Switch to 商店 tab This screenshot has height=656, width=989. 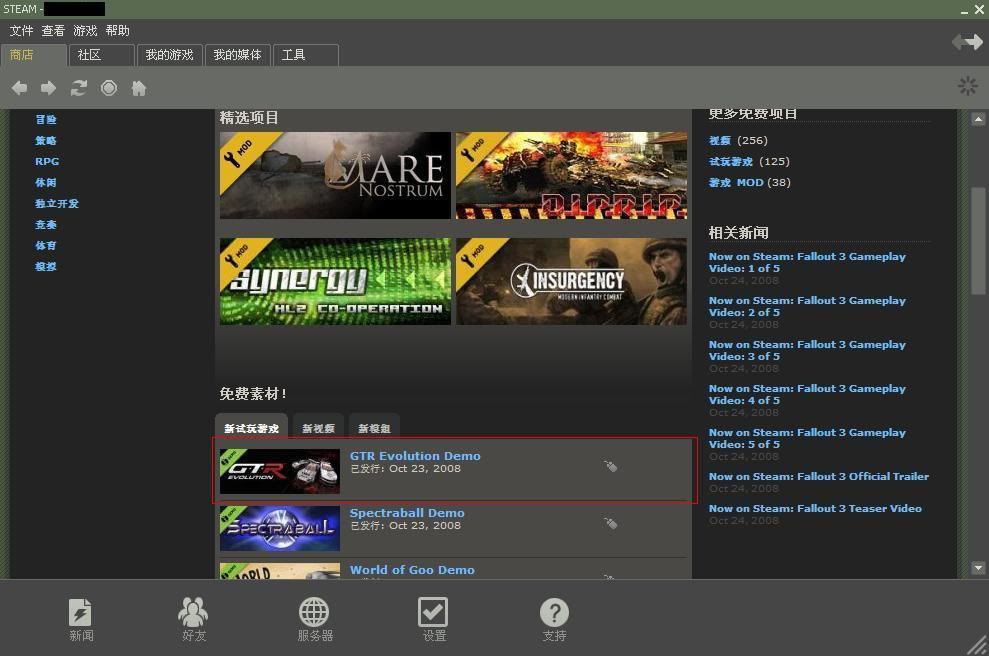pos(34,55)
